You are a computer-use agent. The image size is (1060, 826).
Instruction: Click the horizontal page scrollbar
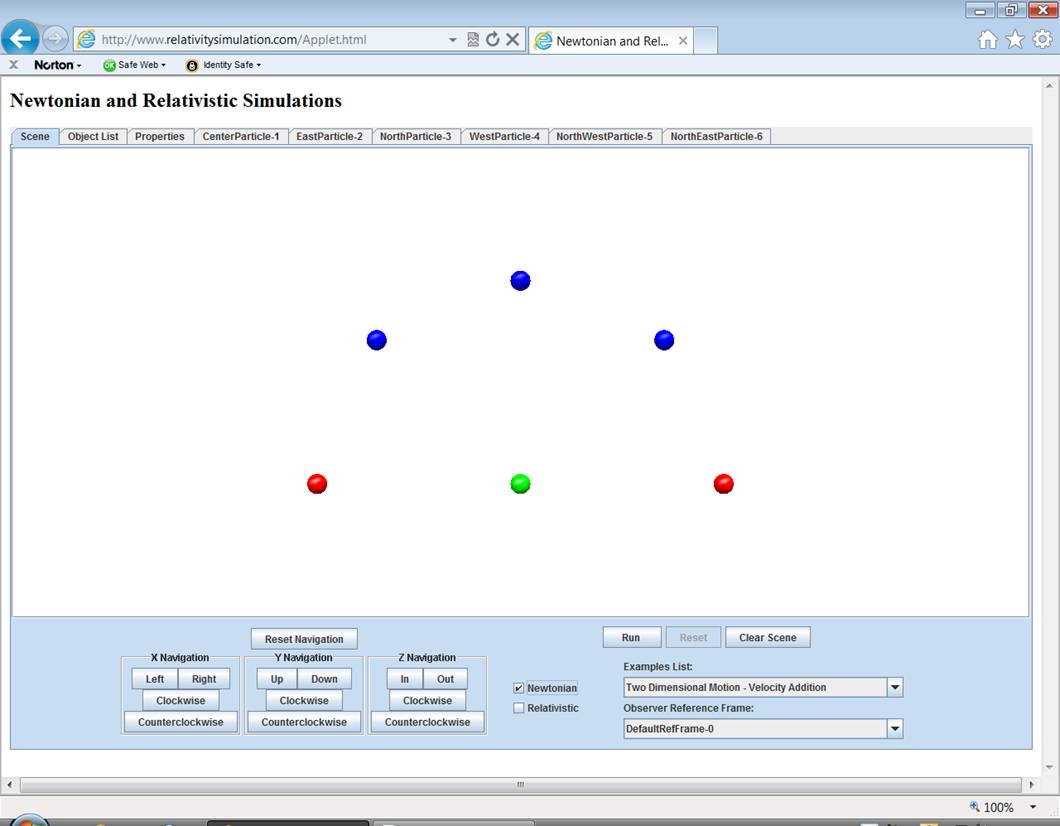(520, 785)
